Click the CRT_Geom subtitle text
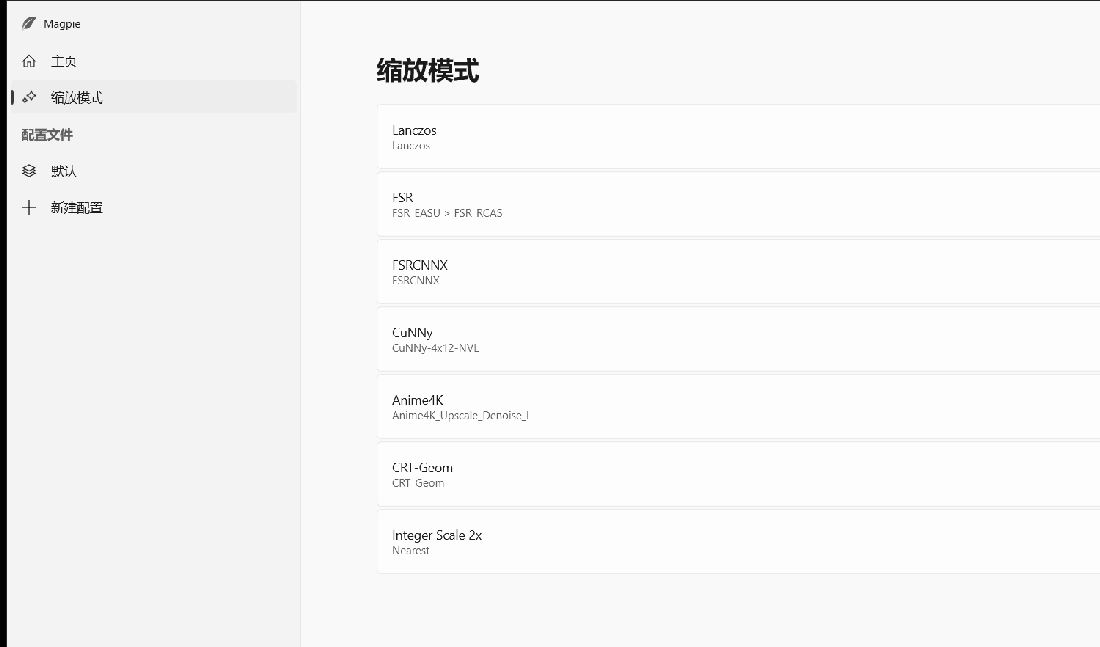The width and height of the screenshot is (1100, 647). pyautogui.click(x=418, y=483)
